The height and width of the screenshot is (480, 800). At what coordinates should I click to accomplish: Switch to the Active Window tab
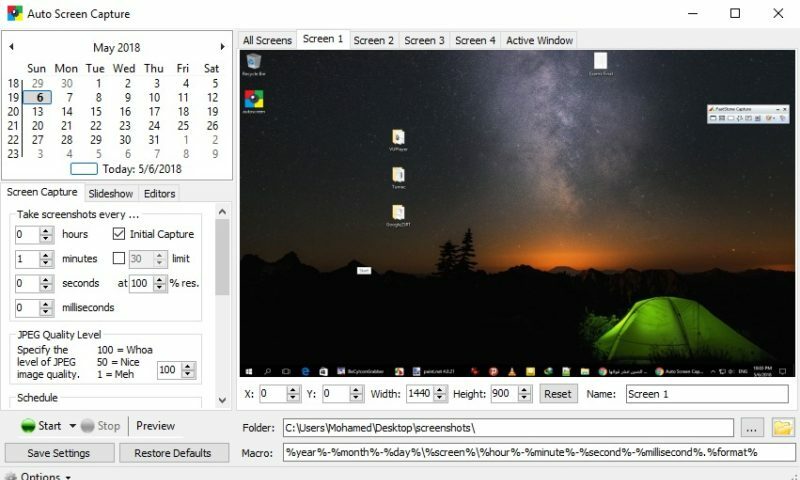[x=539, y=40]
